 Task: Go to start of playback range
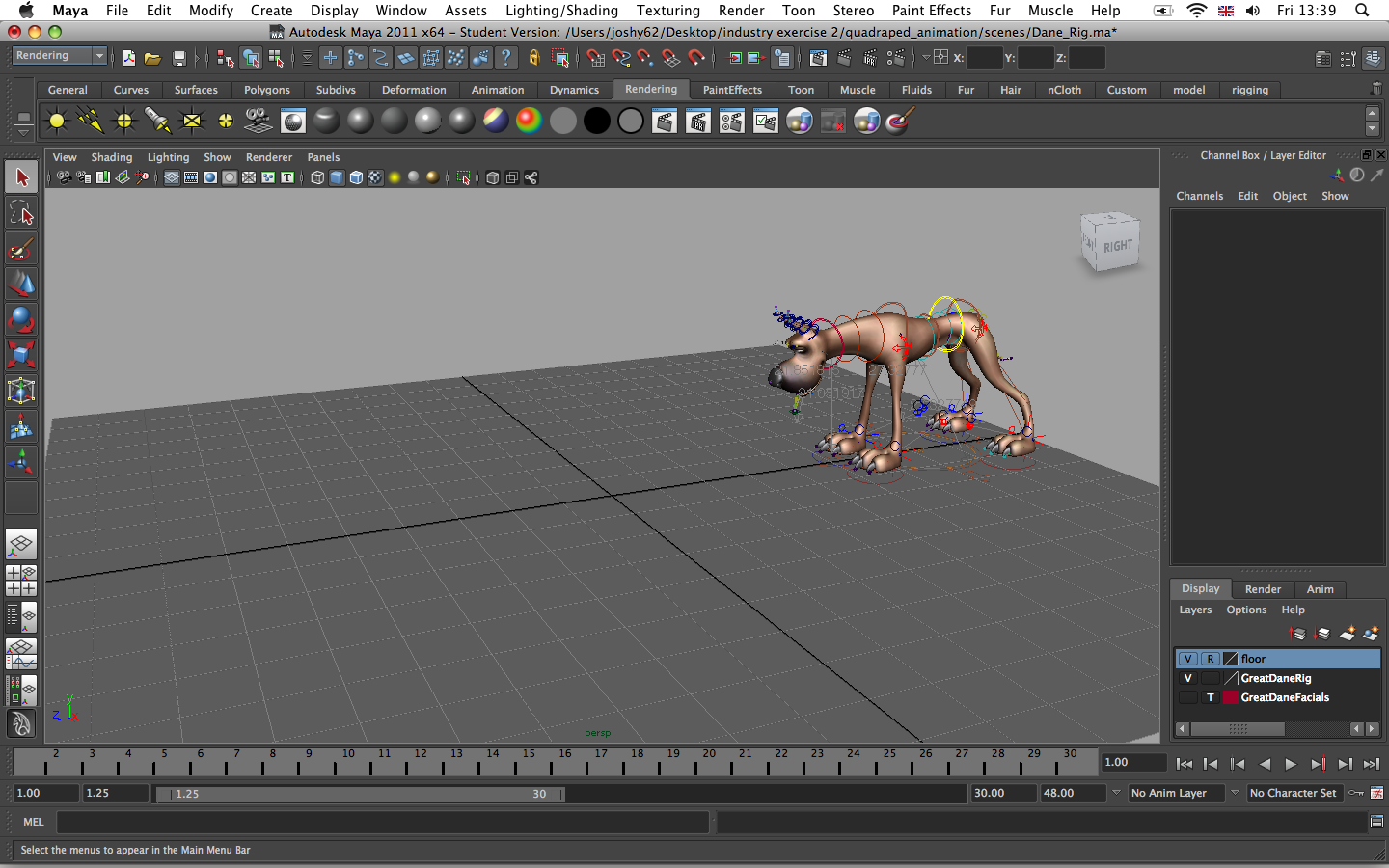[1184, 764]
